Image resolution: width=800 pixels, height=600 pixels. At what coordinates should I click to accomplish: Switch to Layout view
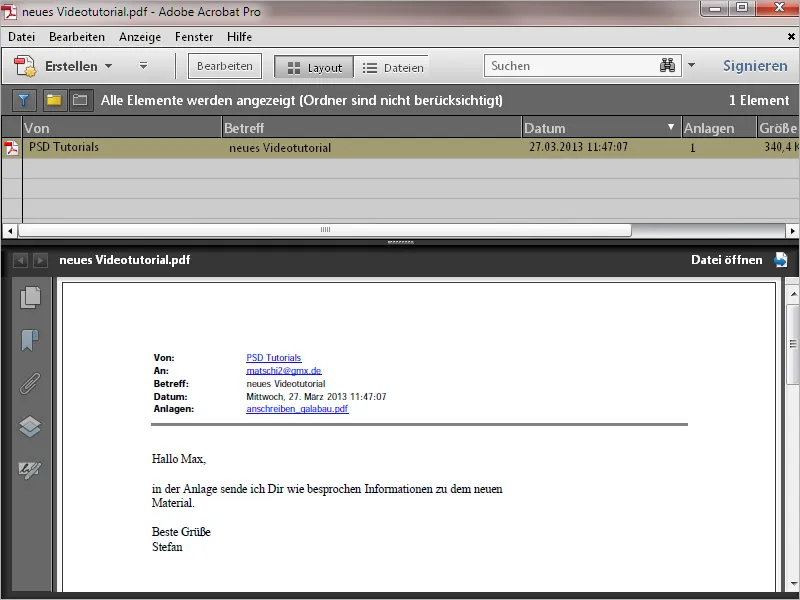[314, 67]
